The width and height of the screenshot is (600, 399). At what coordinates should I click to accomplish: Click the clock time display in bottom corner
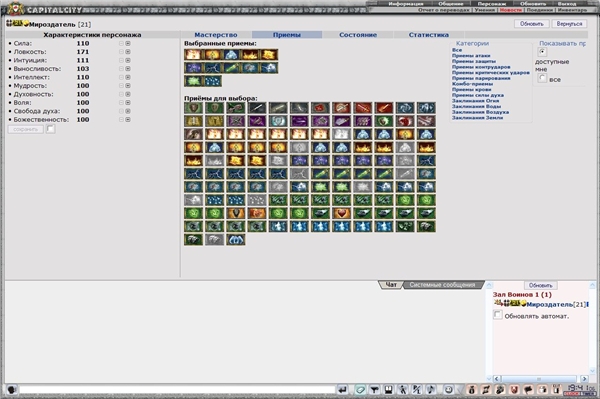(580, 388)
